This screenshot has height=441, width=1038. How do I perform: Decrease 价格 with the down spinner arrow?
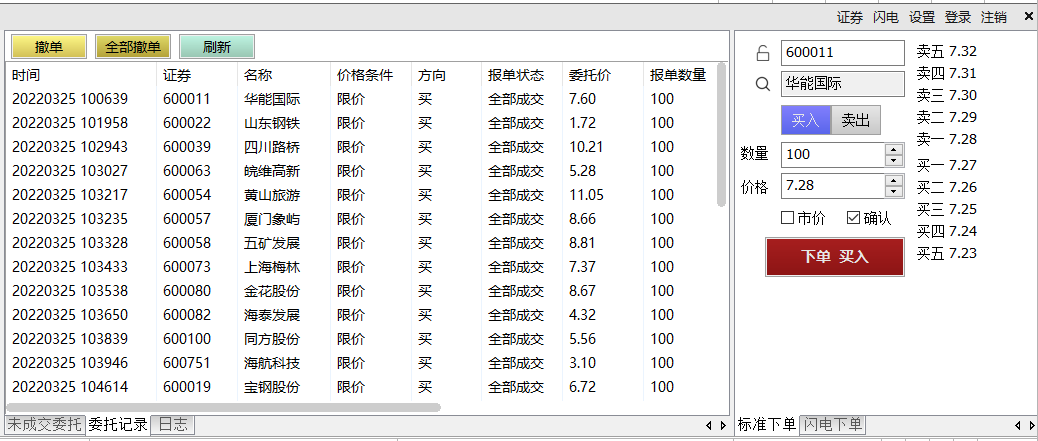coord(894,191)
